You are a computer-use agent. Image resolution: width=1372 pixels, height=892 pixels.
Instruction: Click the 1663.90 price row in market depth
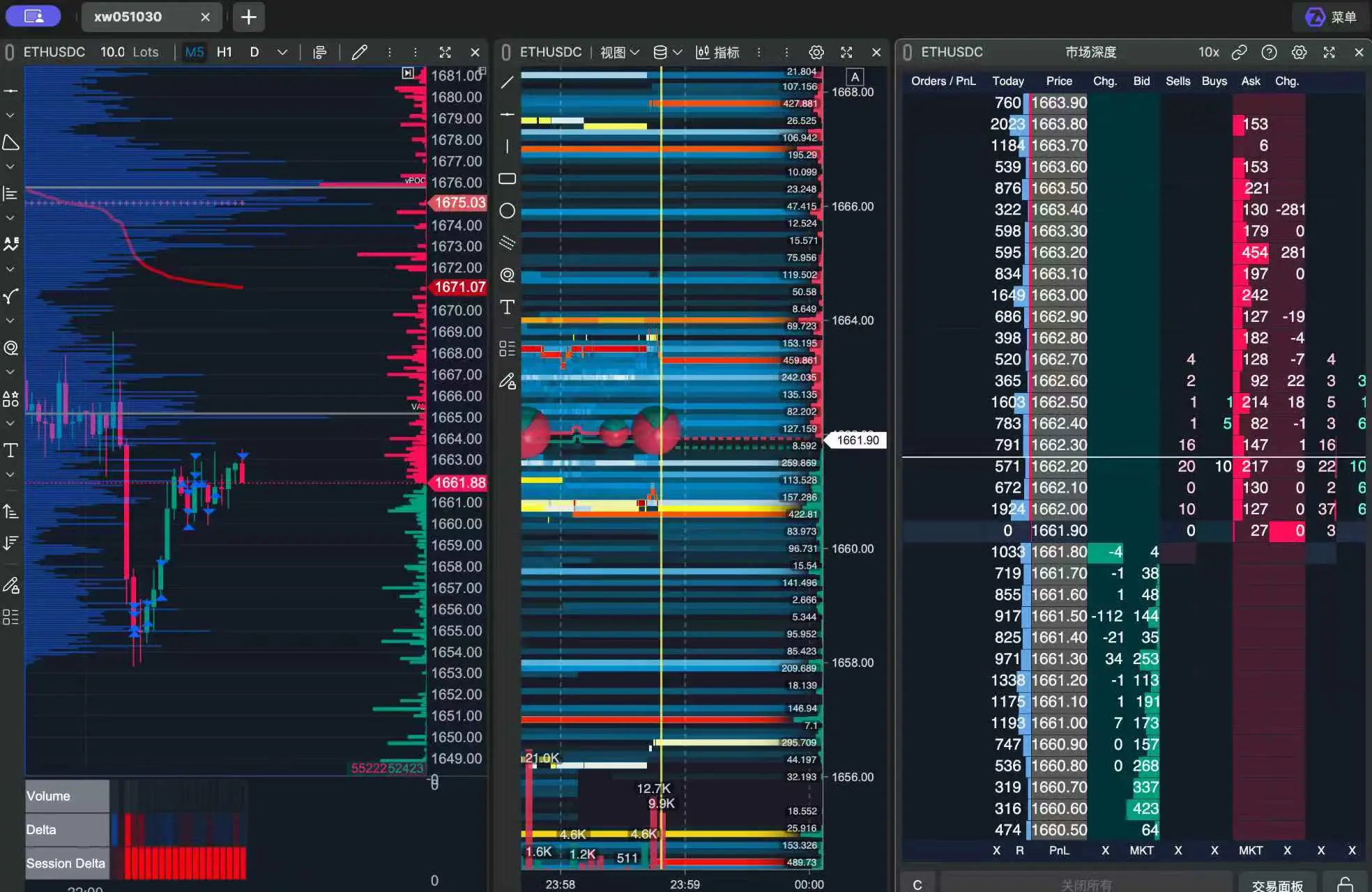click(x=1058, y=102)
